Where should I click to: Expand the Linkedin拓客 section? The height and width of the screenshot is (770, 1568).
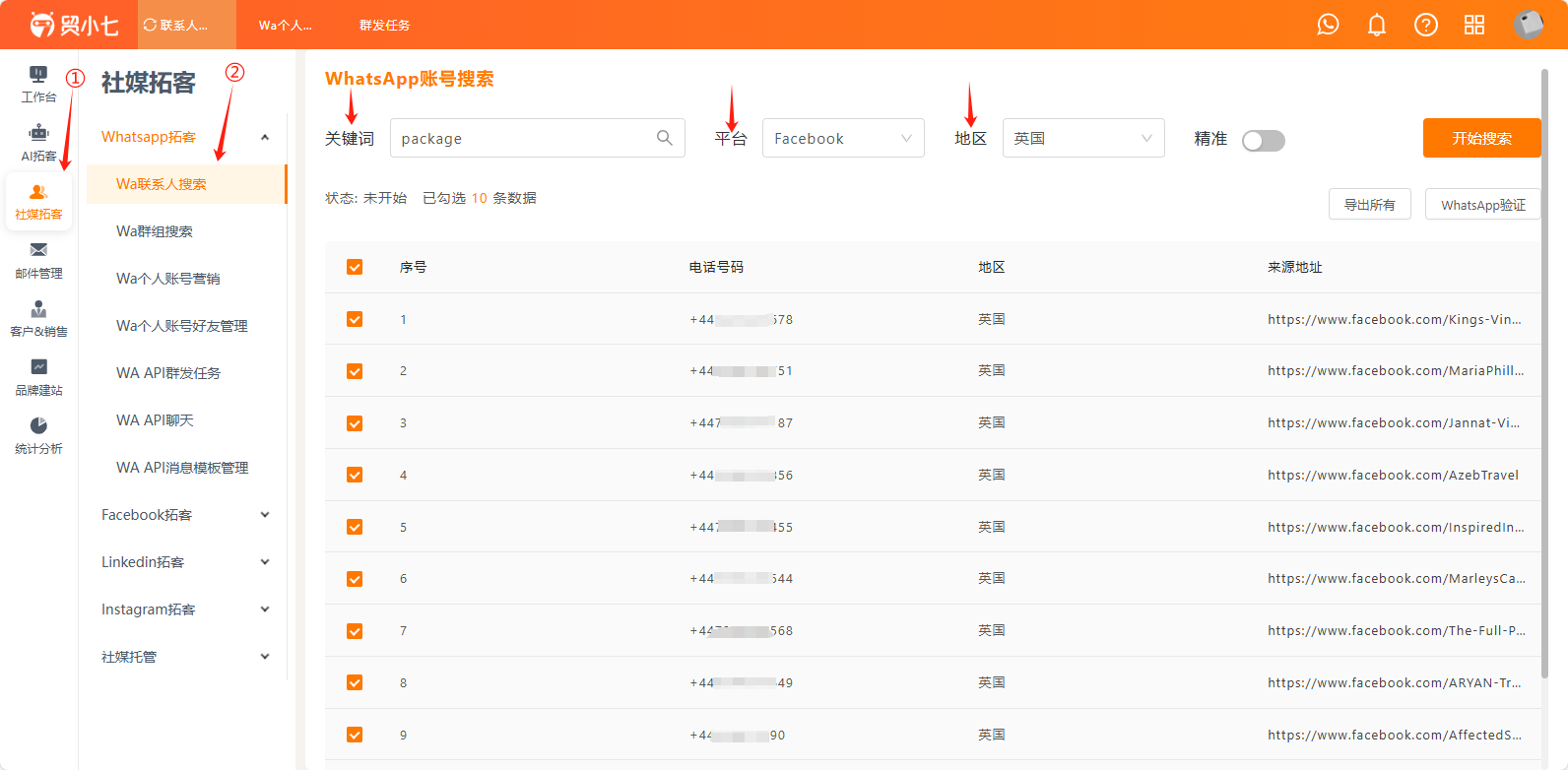tap(186, 562)
